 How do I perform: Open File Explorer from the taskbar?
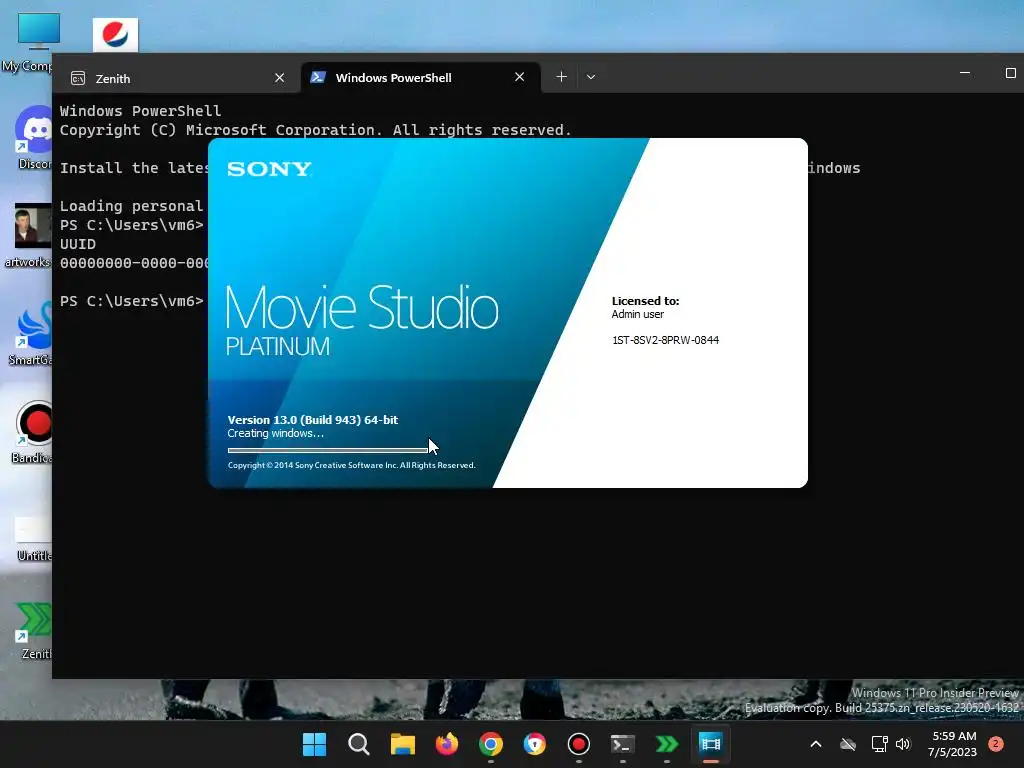pos(402,744)
